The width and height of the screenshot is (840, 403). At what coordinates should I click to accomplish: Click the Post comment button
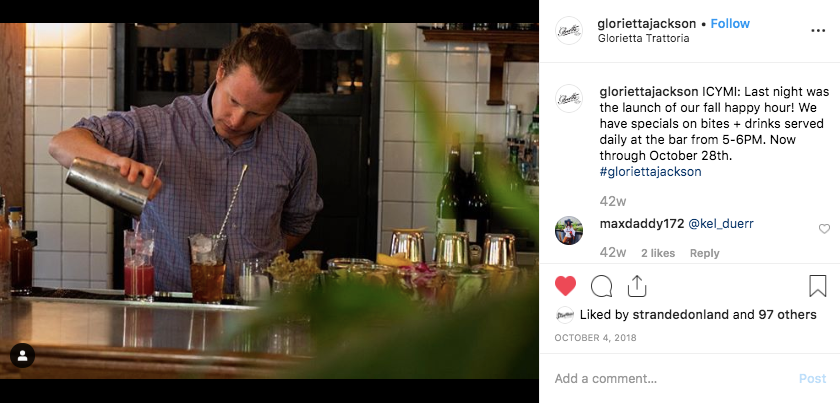coord(812,379)
